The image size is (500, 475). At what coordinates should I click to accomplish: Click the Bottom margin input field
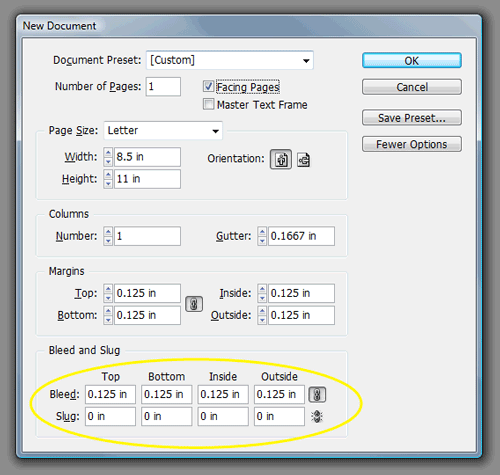pos(147,315)
